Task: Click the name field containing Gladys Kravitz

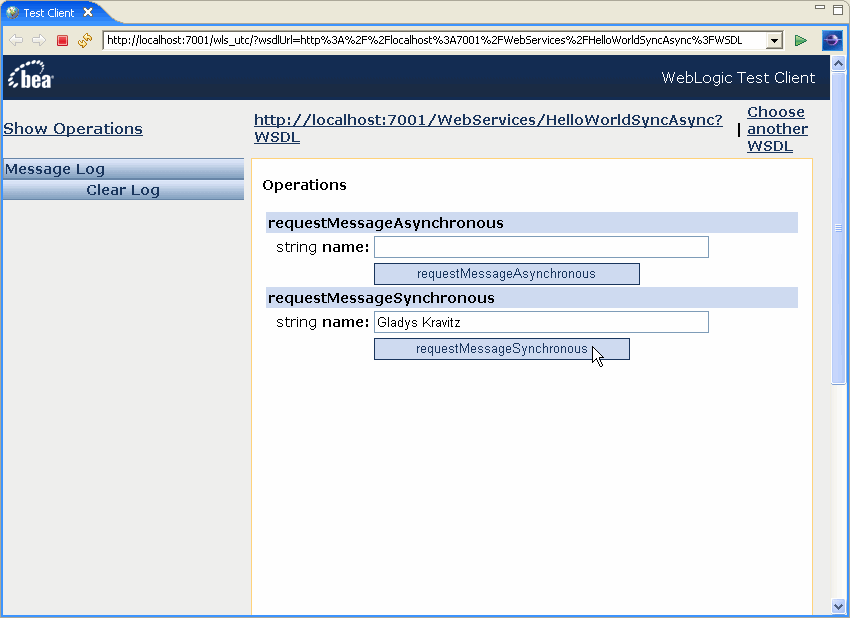Action: (x=541, y=322)
